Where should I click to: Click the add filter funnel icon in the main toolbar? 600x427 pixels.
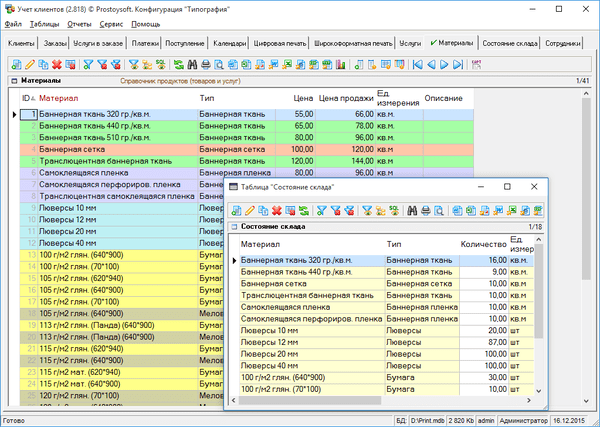(88, 65)
